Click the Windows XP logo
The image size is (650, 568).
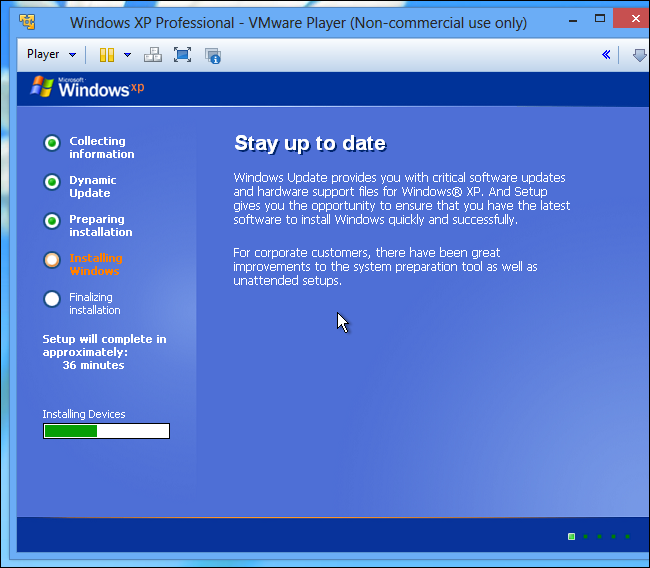pyautogui.click(x=87, y=87)
